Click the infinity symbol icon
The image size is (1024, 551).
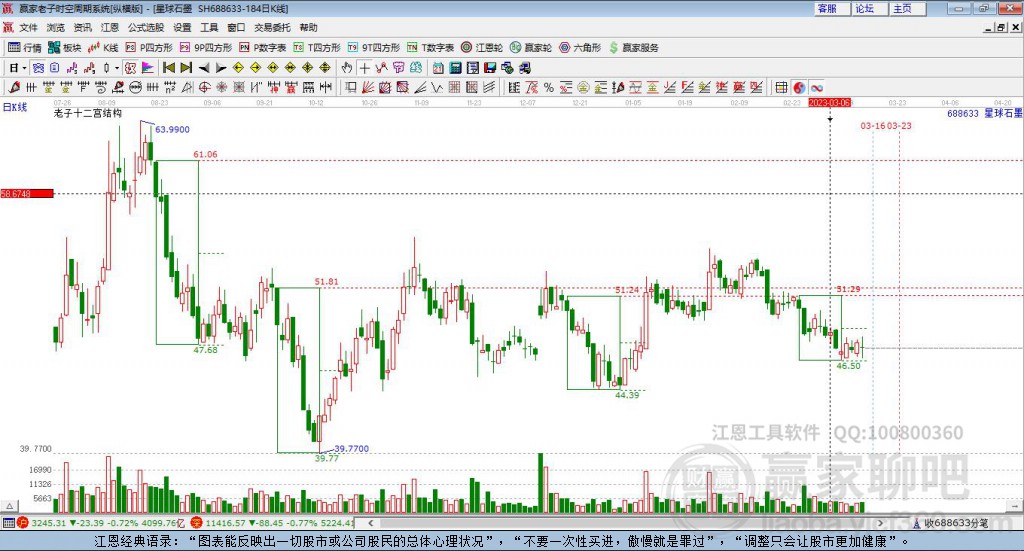tap(817, 87)
